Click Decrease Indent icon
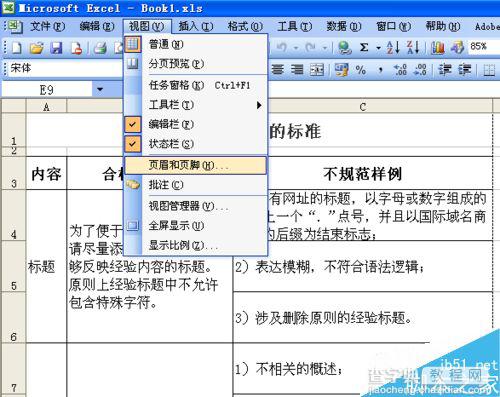 (x=445, y=69)
